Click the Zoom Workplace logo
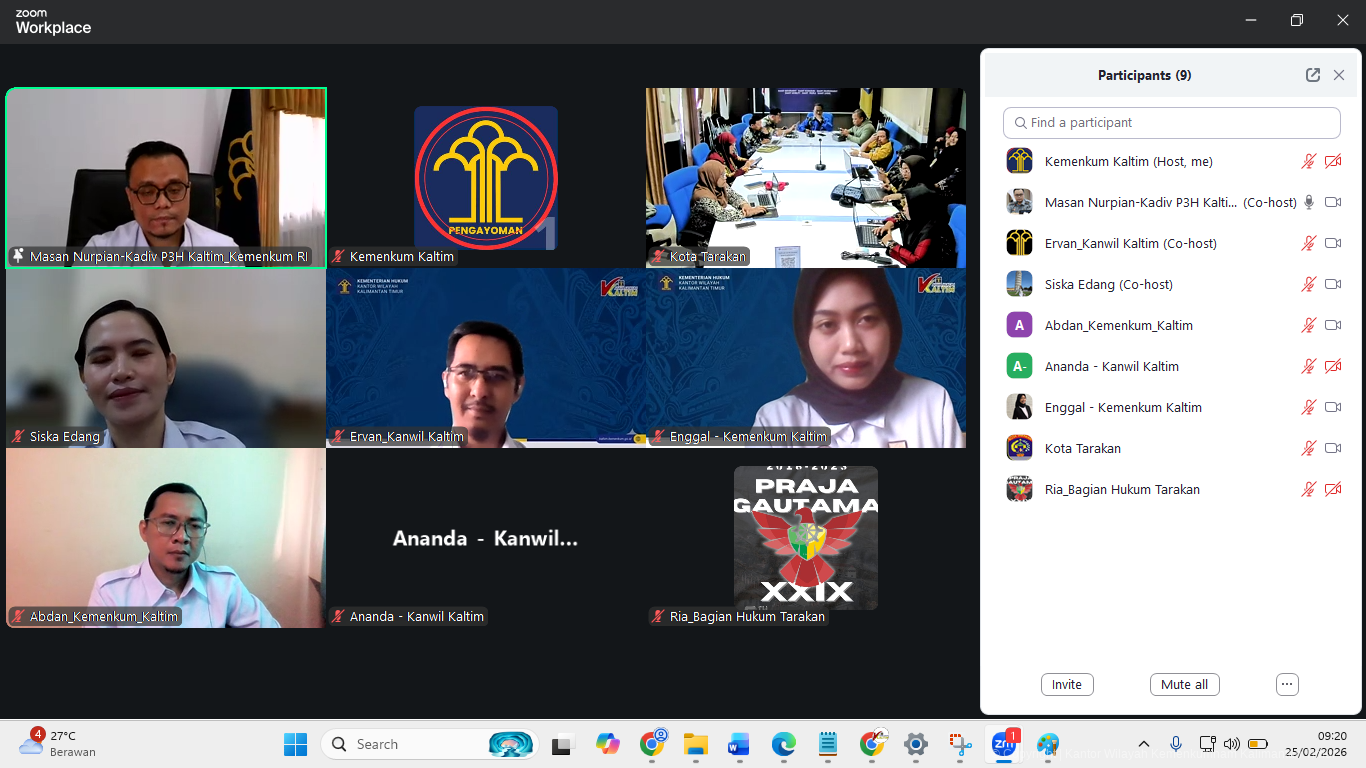Viewport: 1366px width, 768px height. [x=52, y=21]
